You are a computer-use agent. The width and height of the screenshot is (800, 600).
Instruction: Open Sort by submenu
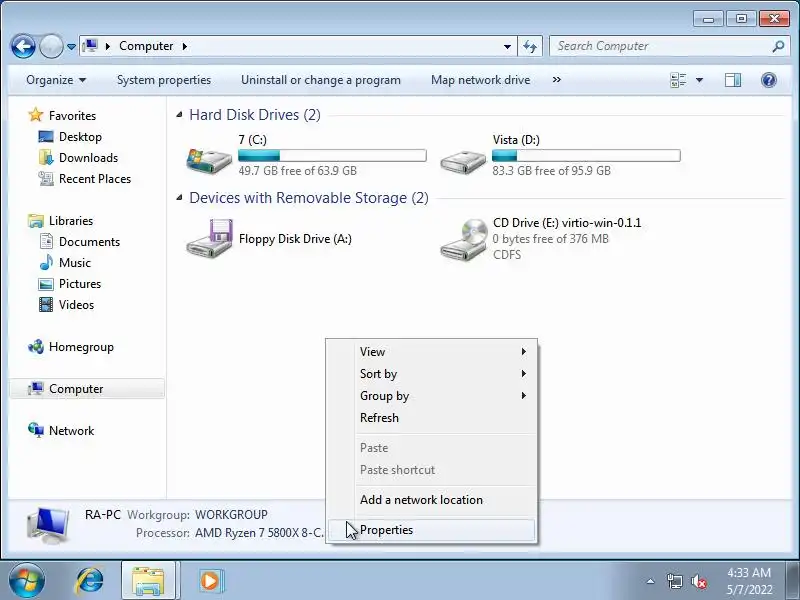432,373
